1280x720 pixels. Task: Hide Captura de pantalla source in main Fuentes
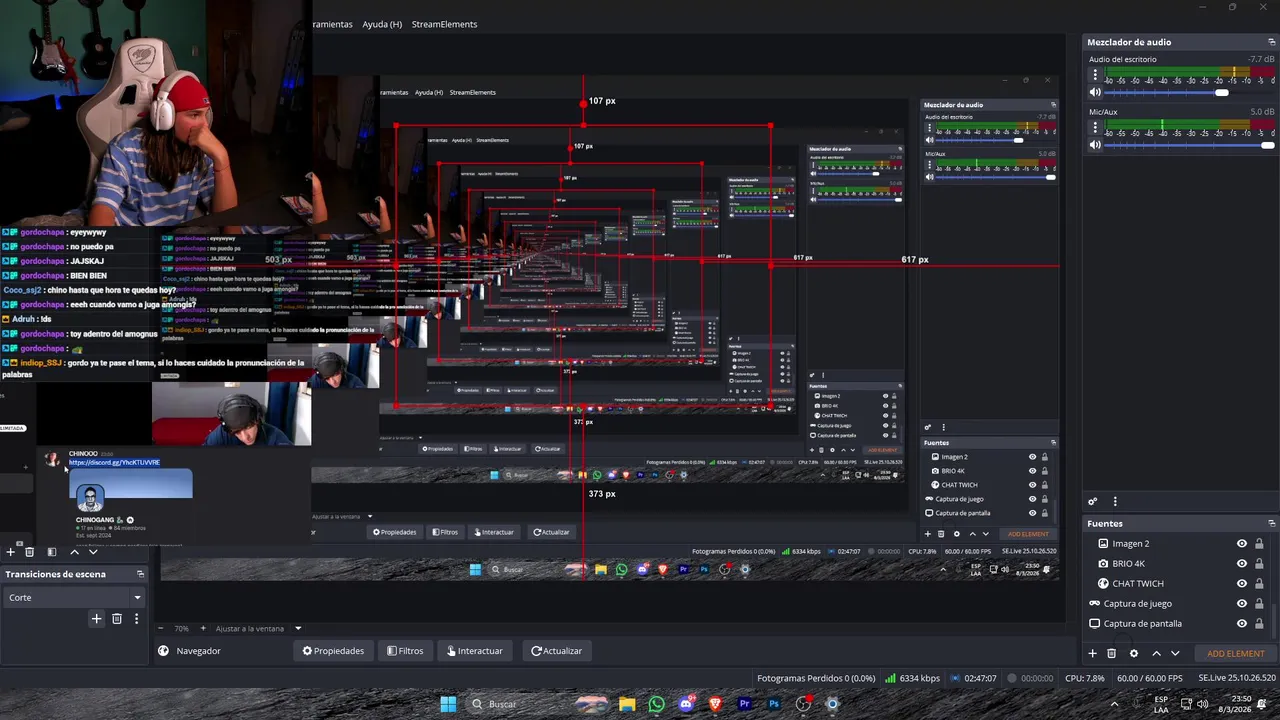[x=1242, y=623]
